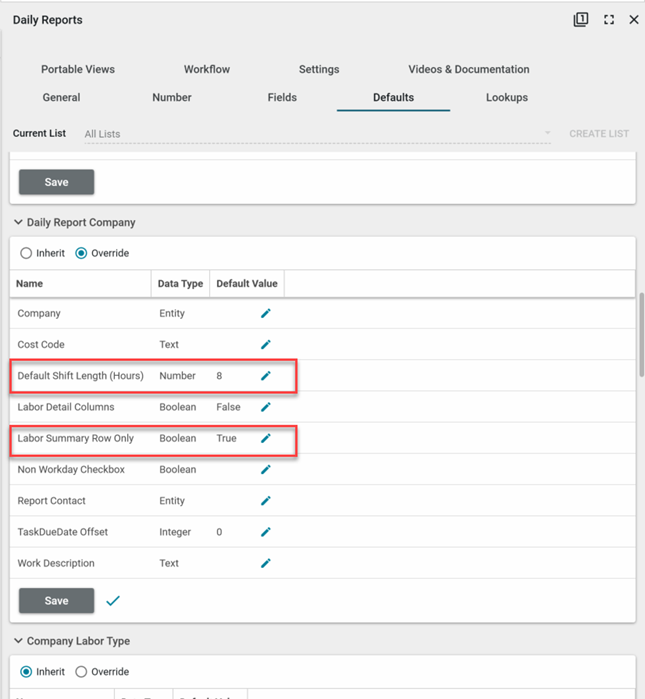Toggle fullscreen for Daily Reports panel
Image resolution: width=645 pixels, height=699 pixels.
[x=608, y=20]
